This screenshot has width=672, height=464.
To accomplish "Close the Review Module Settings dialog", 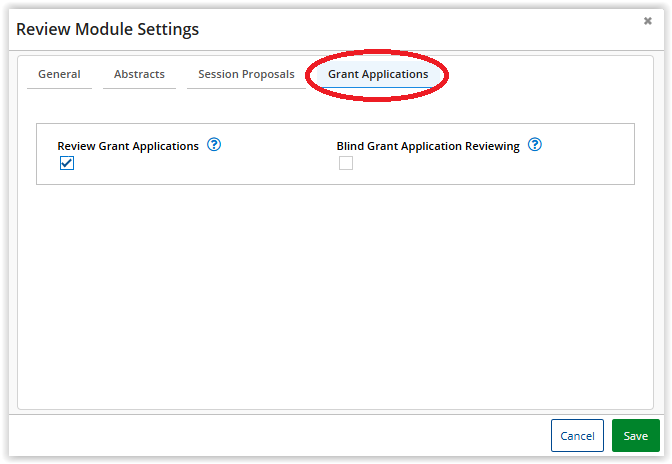I will tap(648, 21).
